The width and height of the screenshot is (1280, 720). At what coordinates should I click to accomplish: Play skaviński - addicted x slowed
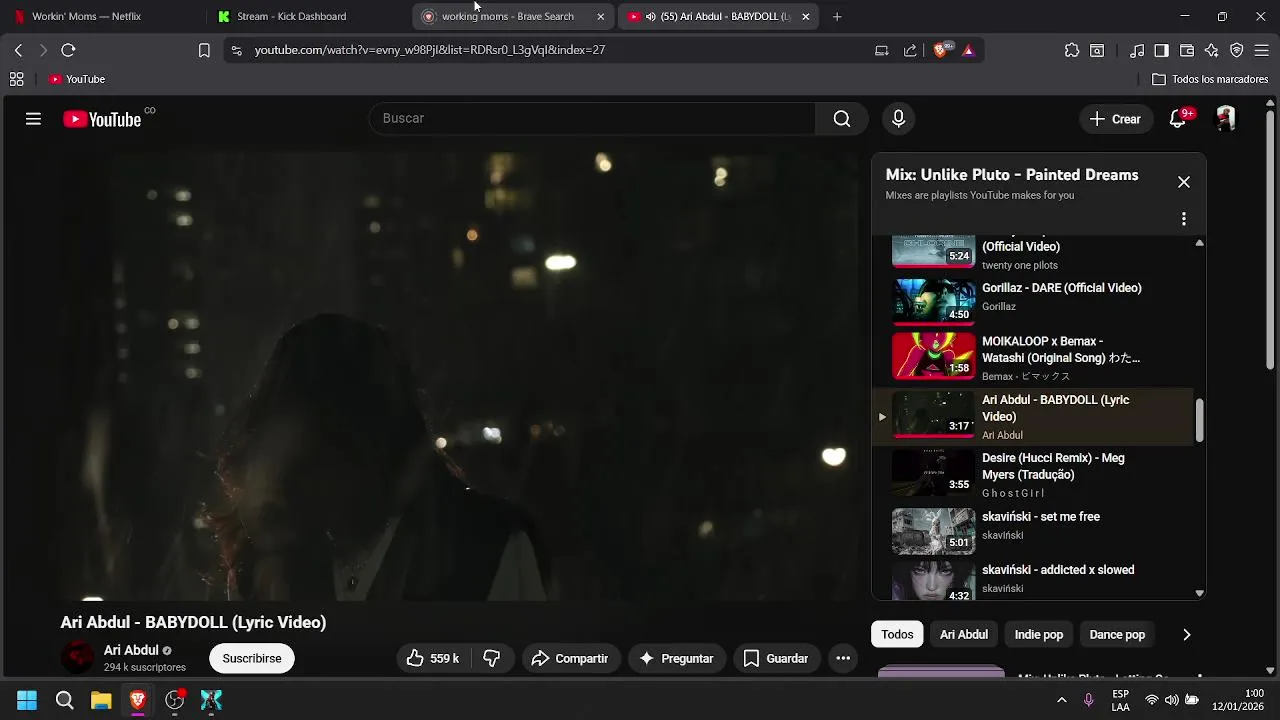[1034, 581]
